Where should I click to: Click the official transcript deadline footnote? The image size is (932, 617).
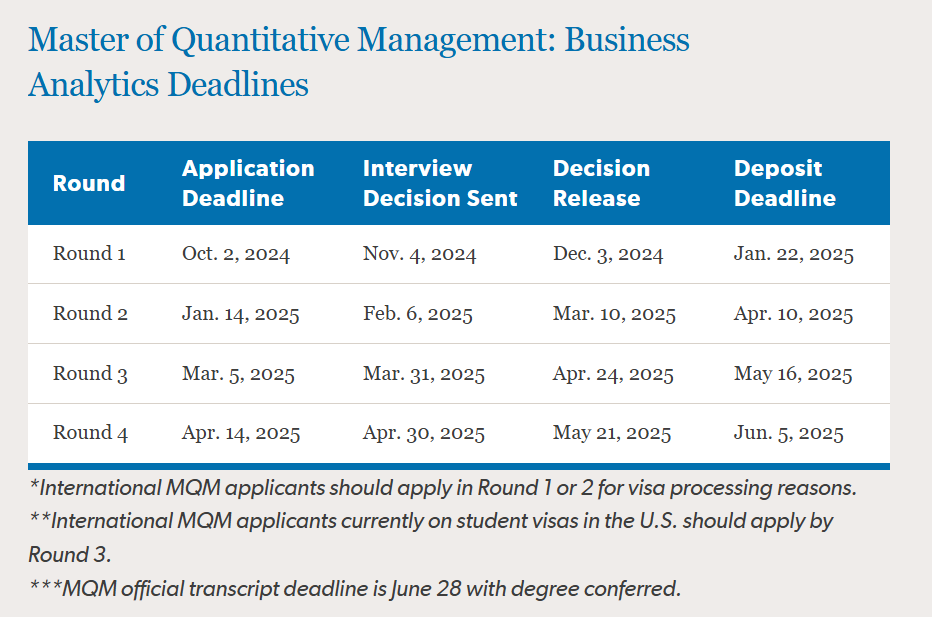354,588
